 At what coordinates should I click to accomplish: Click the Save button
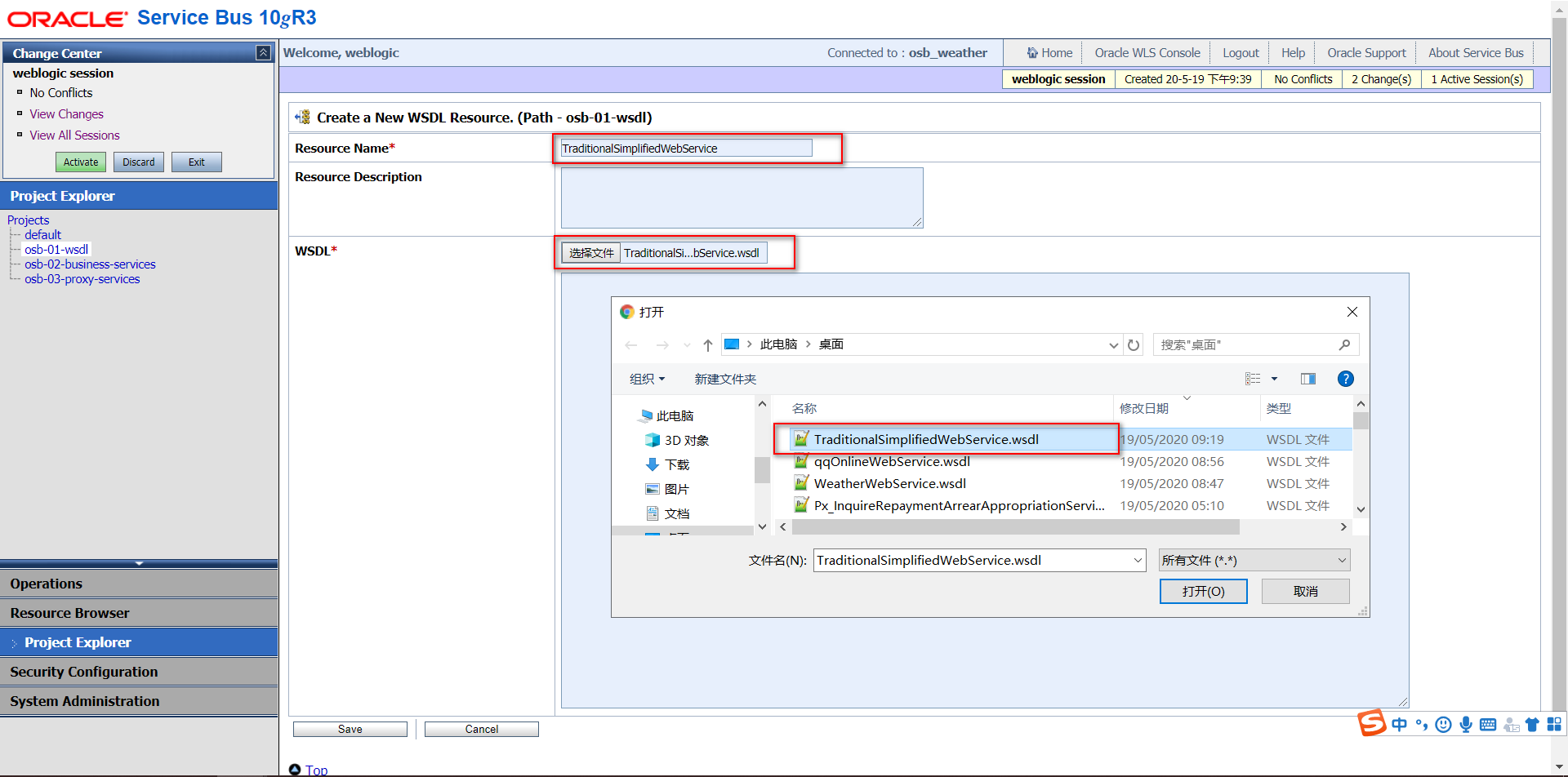[350, 729]
